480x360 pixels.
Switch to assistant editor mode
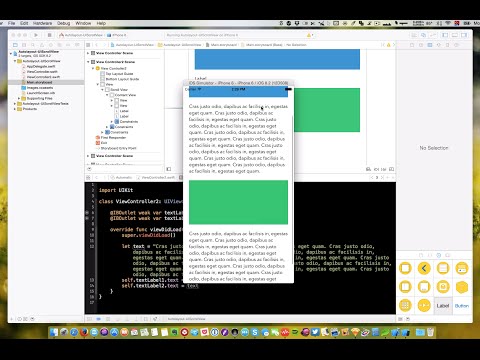[x=423, y=35]
